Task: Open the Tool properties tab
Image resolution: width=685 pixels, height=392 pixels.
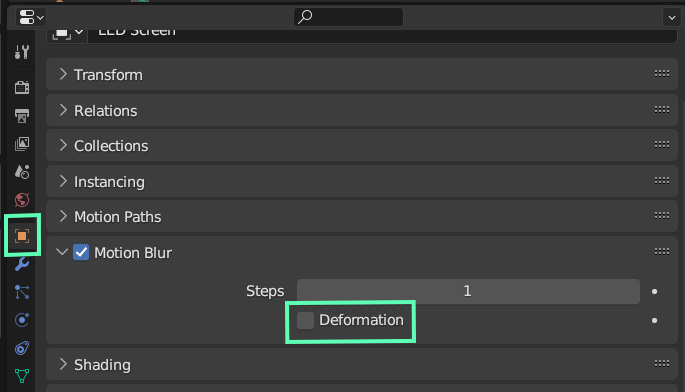Action: point(21,52)
